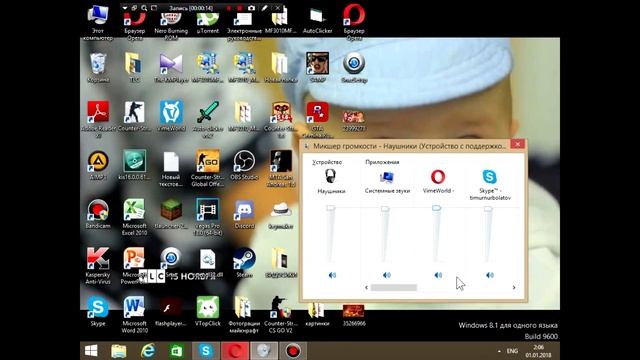The height and width of the screenshot is (360, 640).
Task: Open the Windows Start button
Action: click(x=91, y=351)
